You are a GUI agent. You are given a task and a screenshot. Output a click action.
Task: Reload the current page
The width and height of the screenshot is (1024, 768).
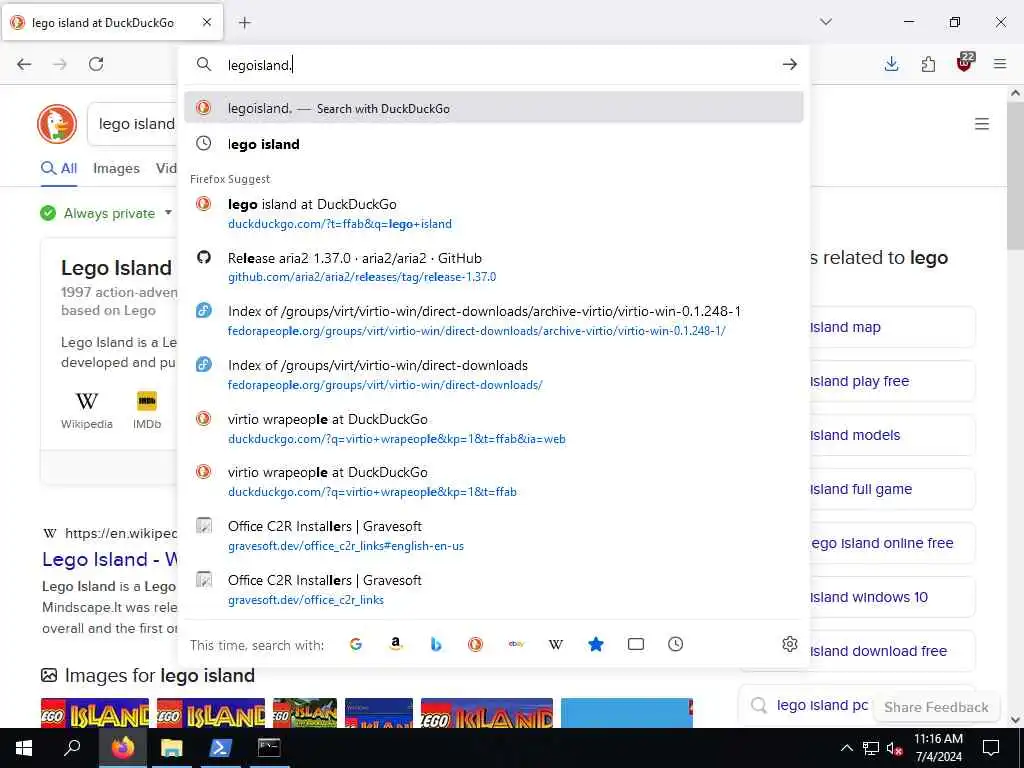click(96, 64)
